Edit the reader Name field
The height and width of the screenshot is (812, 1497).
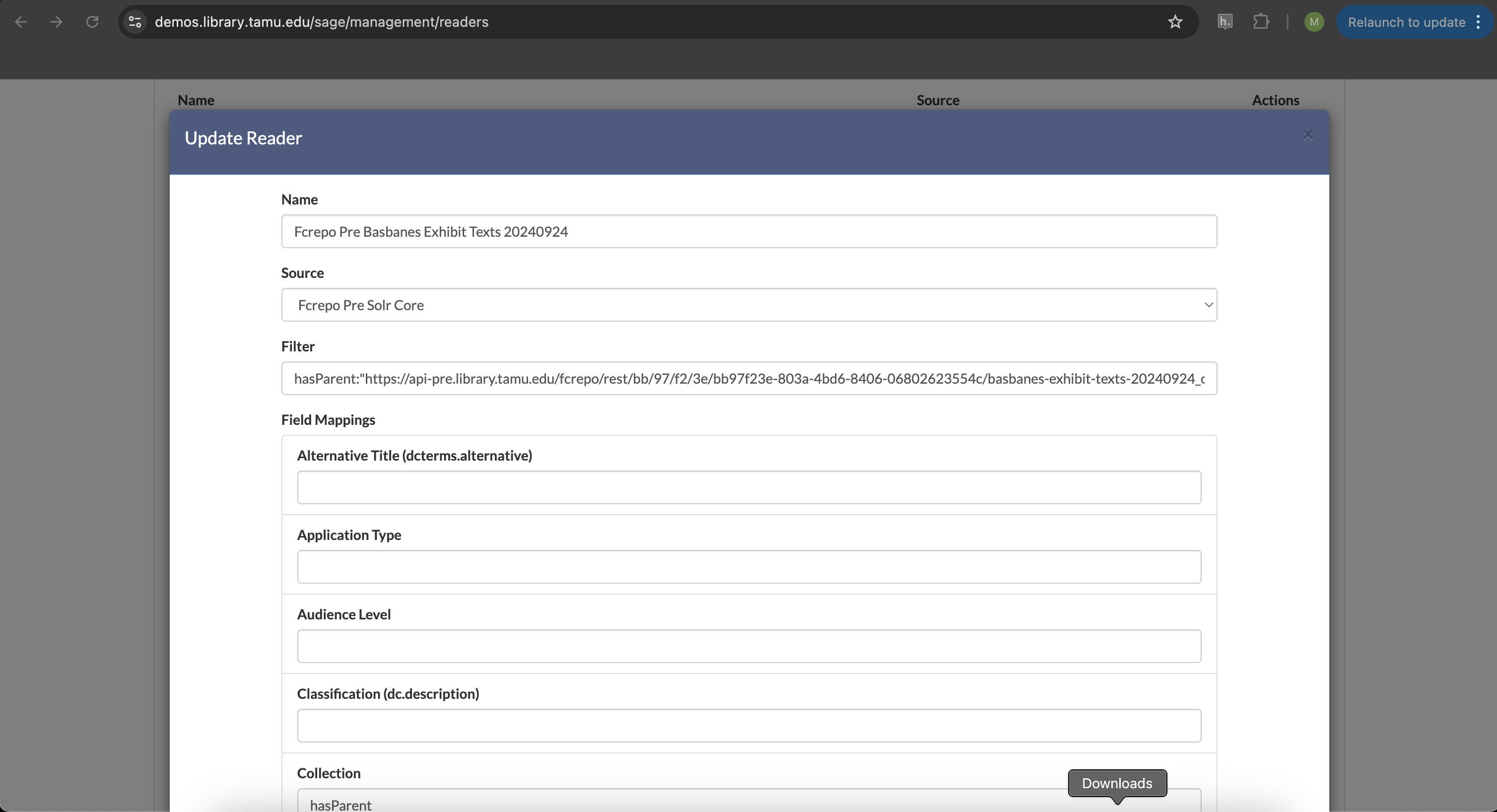(x=748, y=231)
